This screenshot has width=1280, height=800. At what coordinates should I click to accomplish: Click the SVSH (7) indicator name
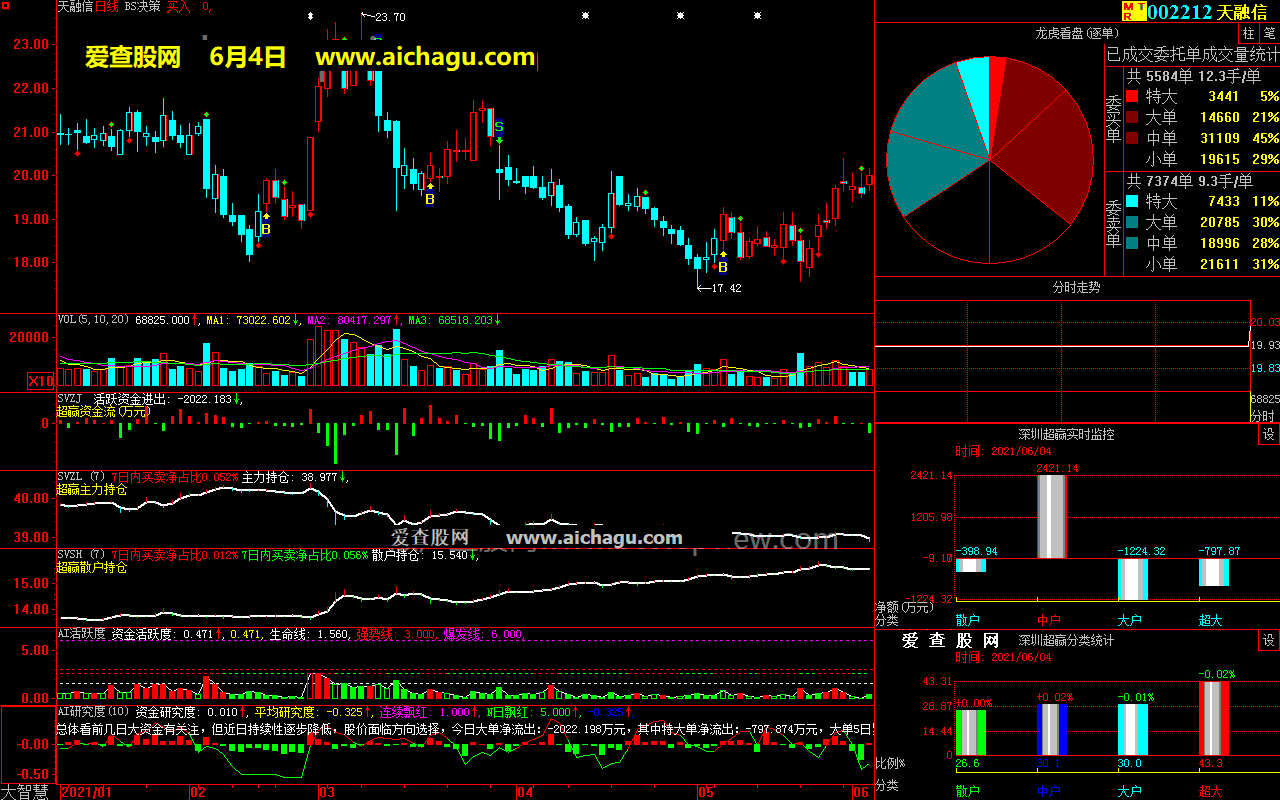tap(81, 554)
